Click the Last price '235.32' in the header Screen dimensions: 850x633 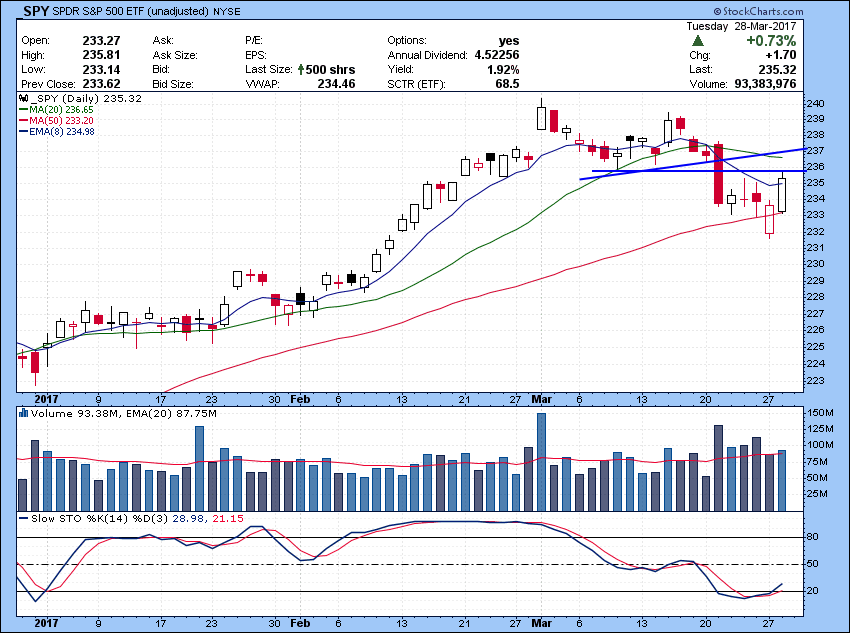(x=778, y=69)
